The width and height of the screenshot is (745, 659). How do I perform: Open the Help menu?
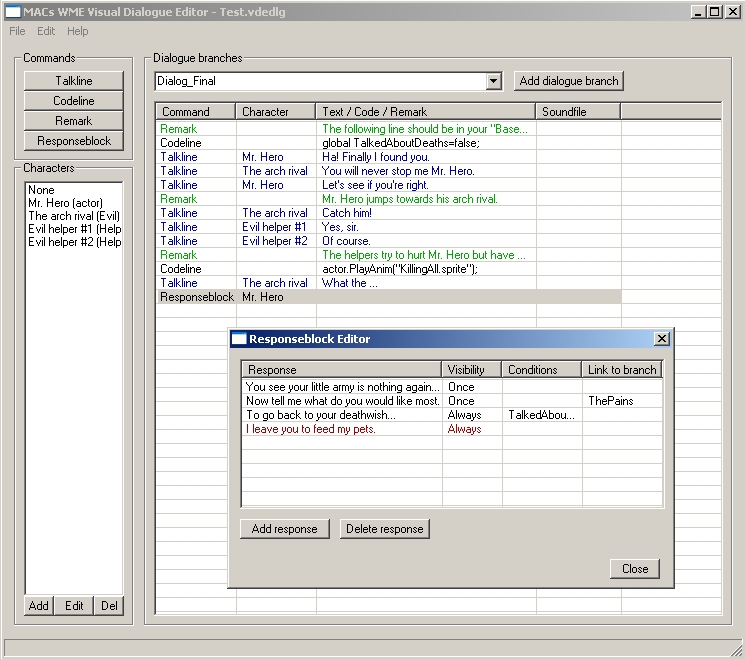click(x=77, y=31)
